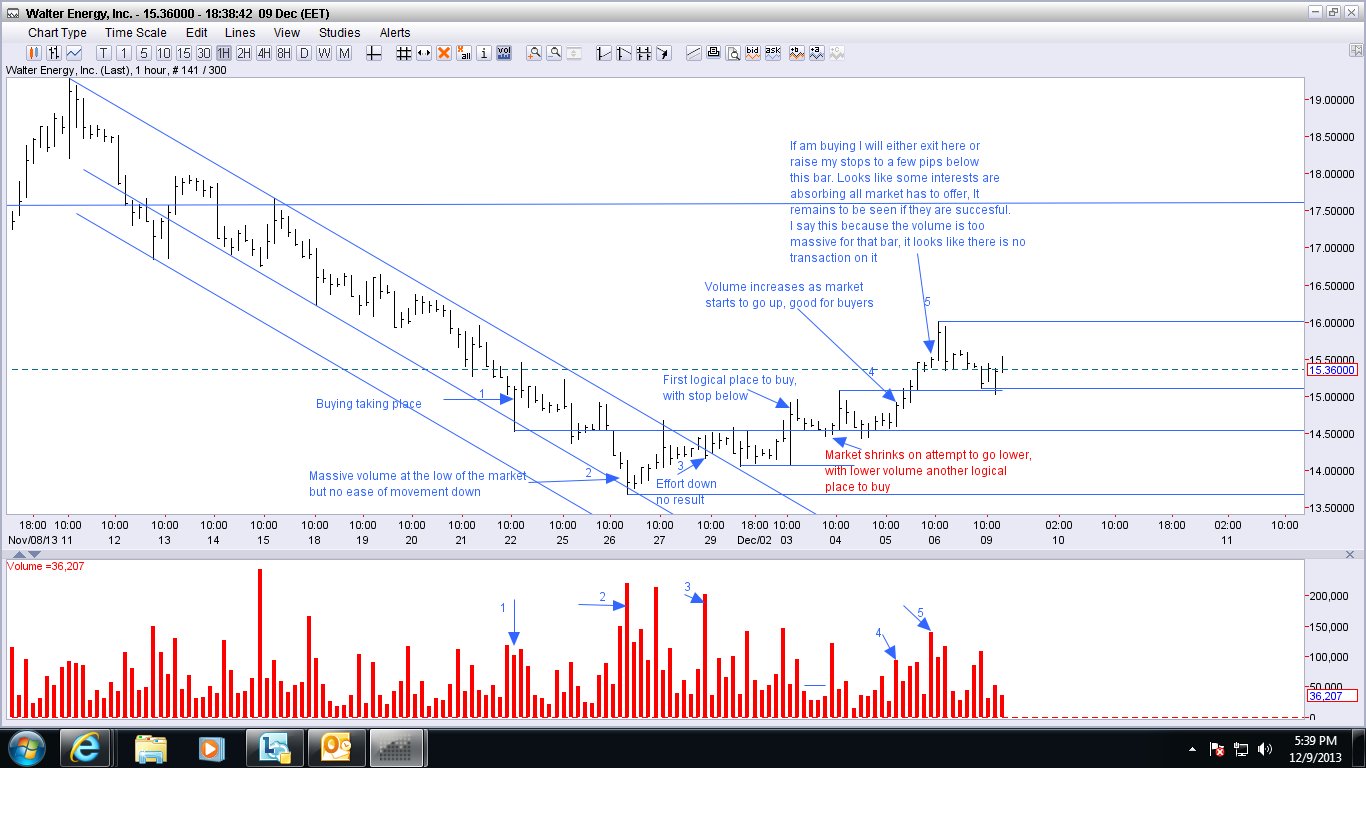Open the Studies menu
This screenshot has width=1366, height=819.
340,33
